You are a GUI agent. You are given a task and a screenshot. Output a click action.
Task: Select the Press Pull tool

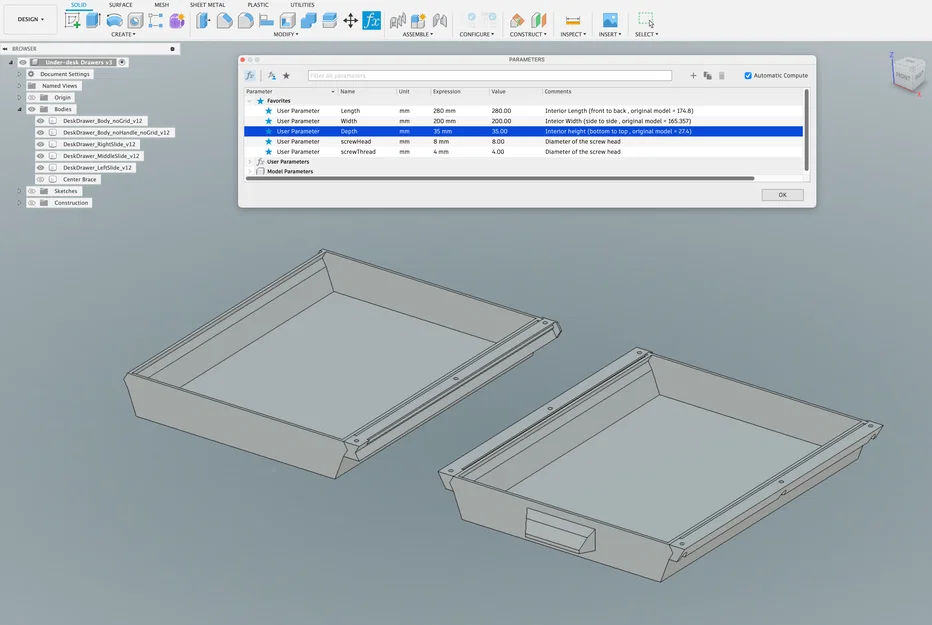[x=202, y=19]
